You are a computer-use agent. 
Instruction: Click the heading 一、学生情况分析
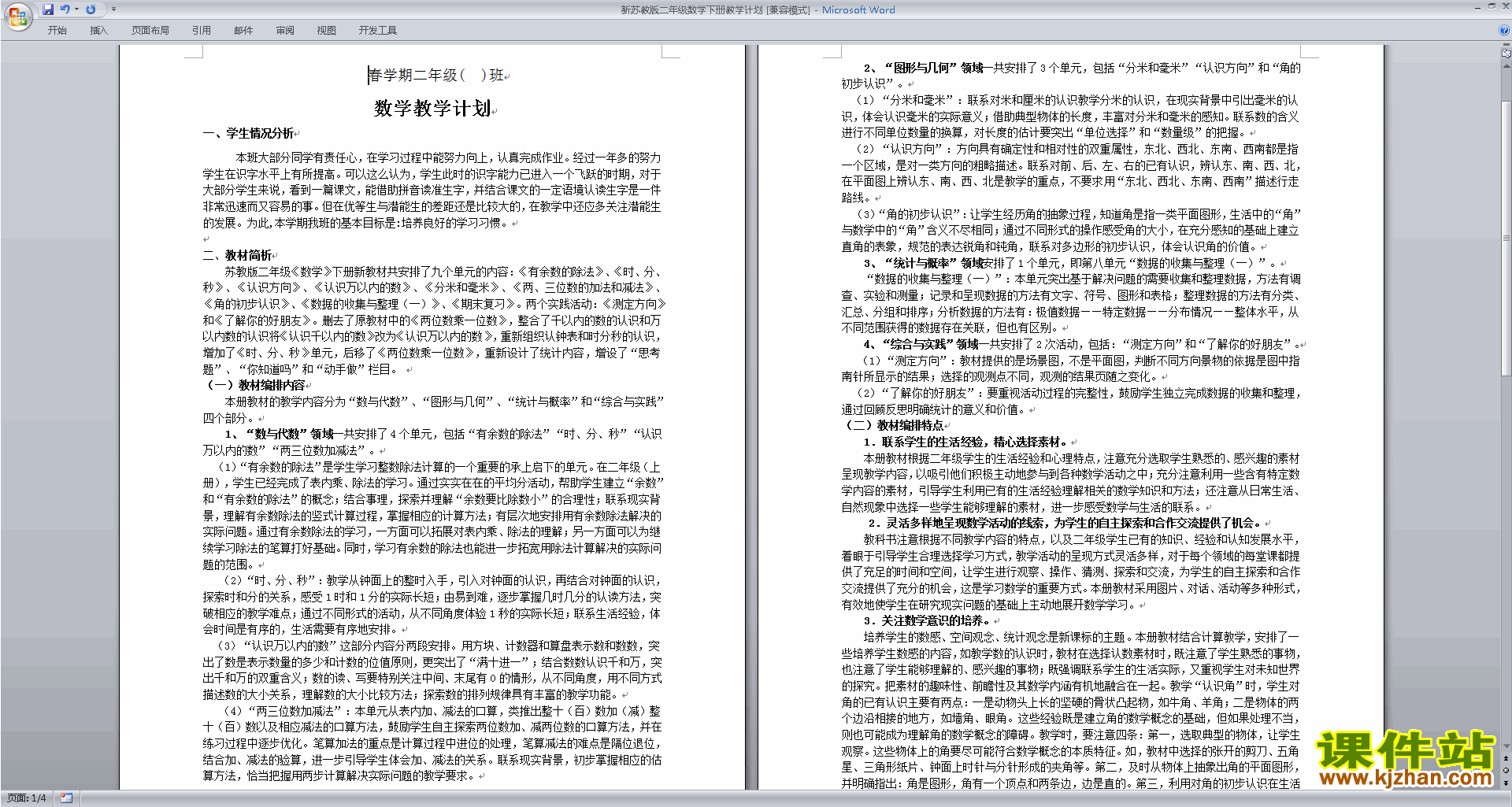pos(248,133)
